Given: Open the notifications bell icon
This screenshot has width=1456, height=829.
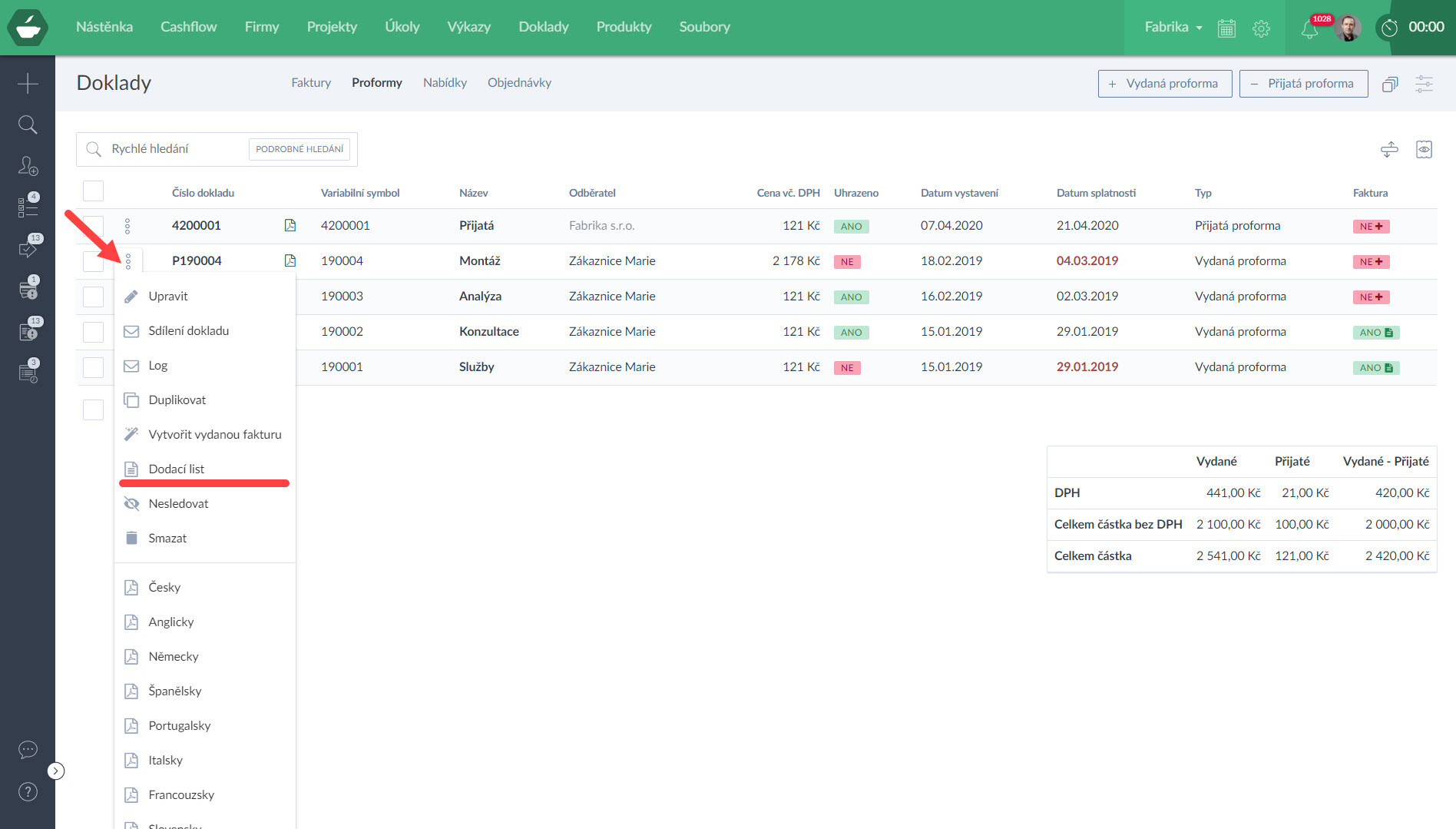Looking at the screenshot, I should tap(1309, 29).
